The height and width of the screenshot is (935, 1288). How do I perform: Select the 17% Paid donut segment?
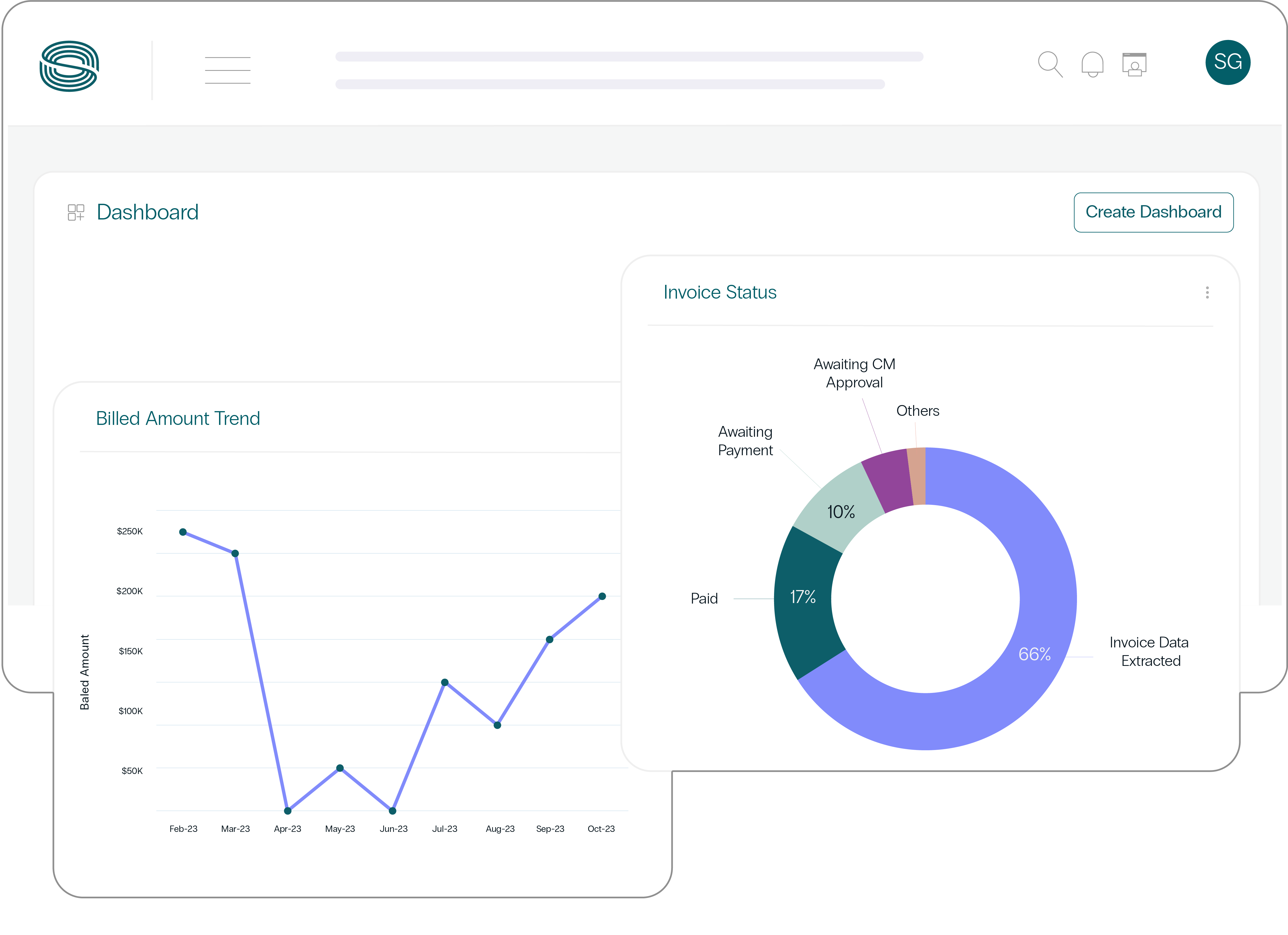tap(803, 597)
